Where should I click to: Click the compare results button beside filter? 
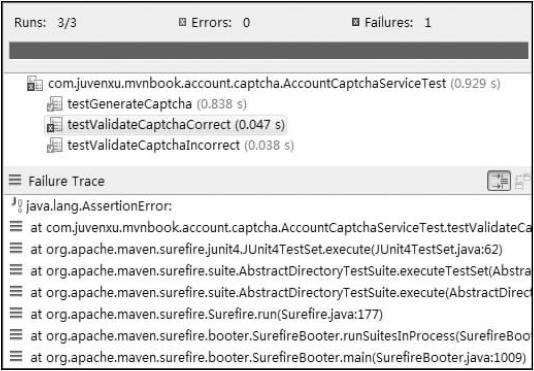click(523, 181)
